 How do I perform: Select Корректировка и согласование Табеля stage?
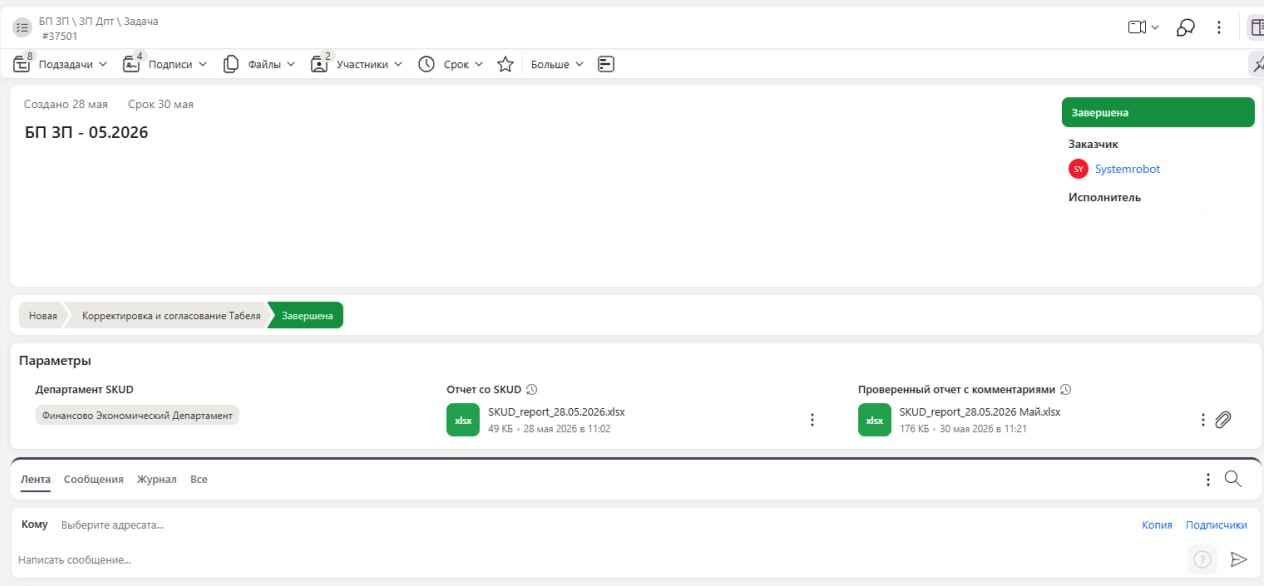click(171, 316)
